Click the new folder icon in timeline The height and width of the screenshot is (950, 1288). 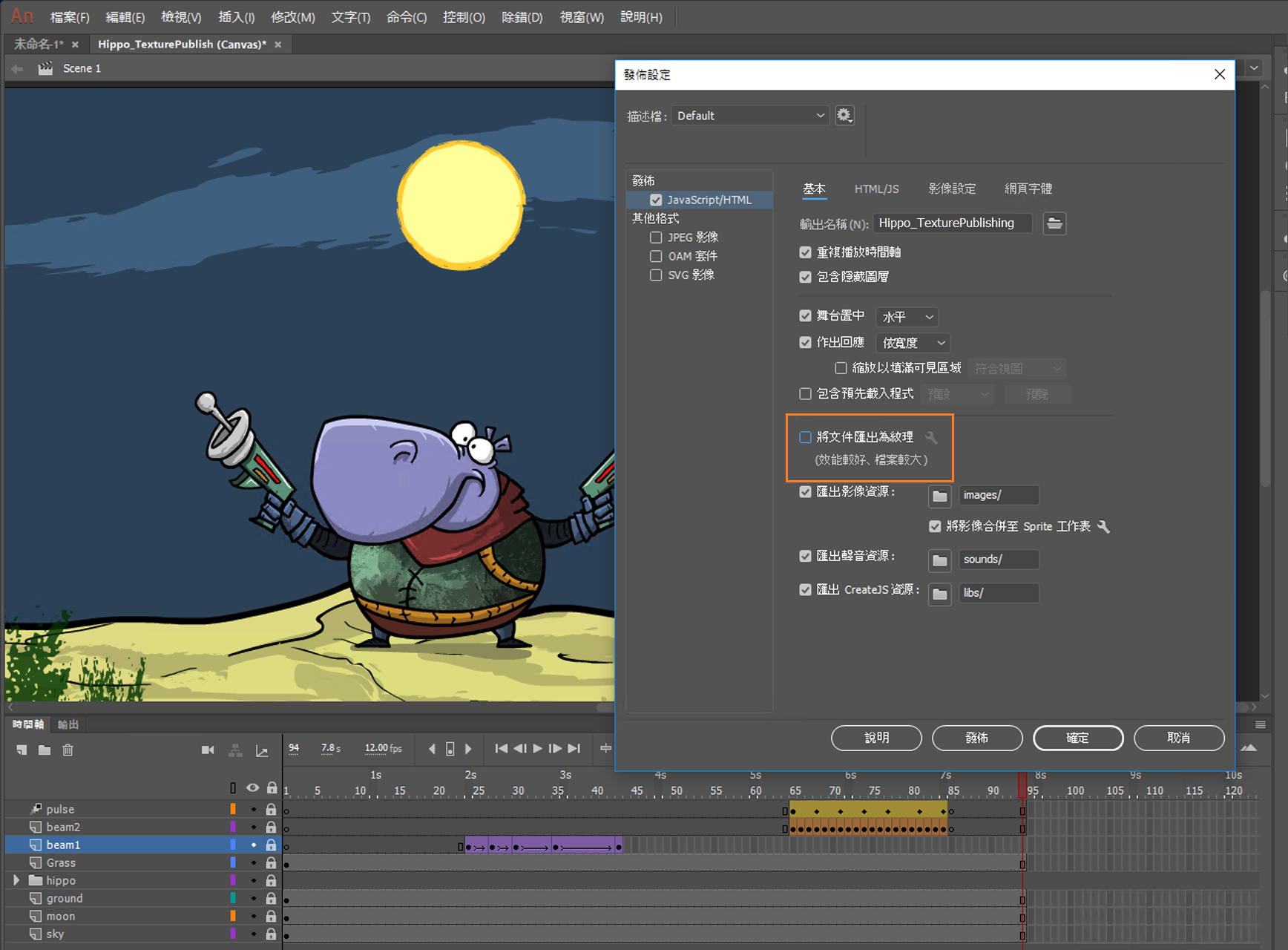45,750
